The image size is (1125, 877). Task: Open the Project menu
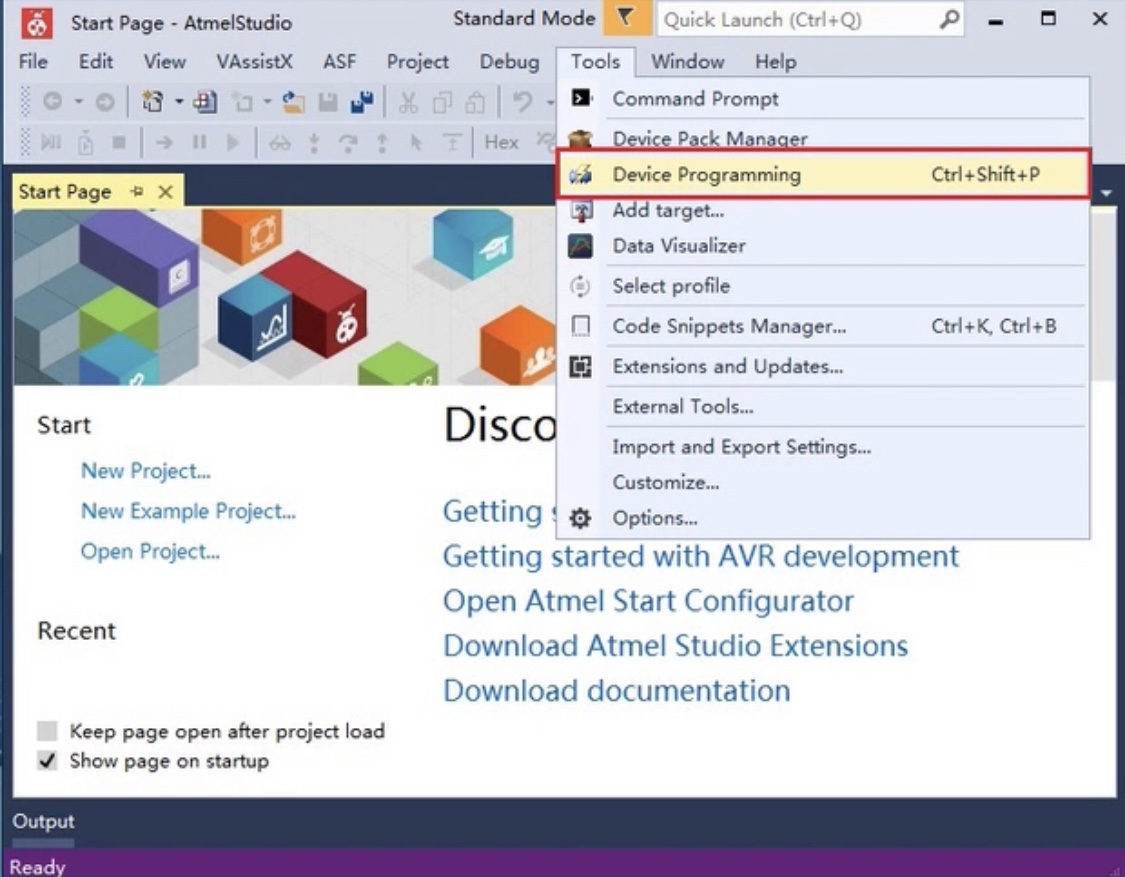[x=418, y=62]
